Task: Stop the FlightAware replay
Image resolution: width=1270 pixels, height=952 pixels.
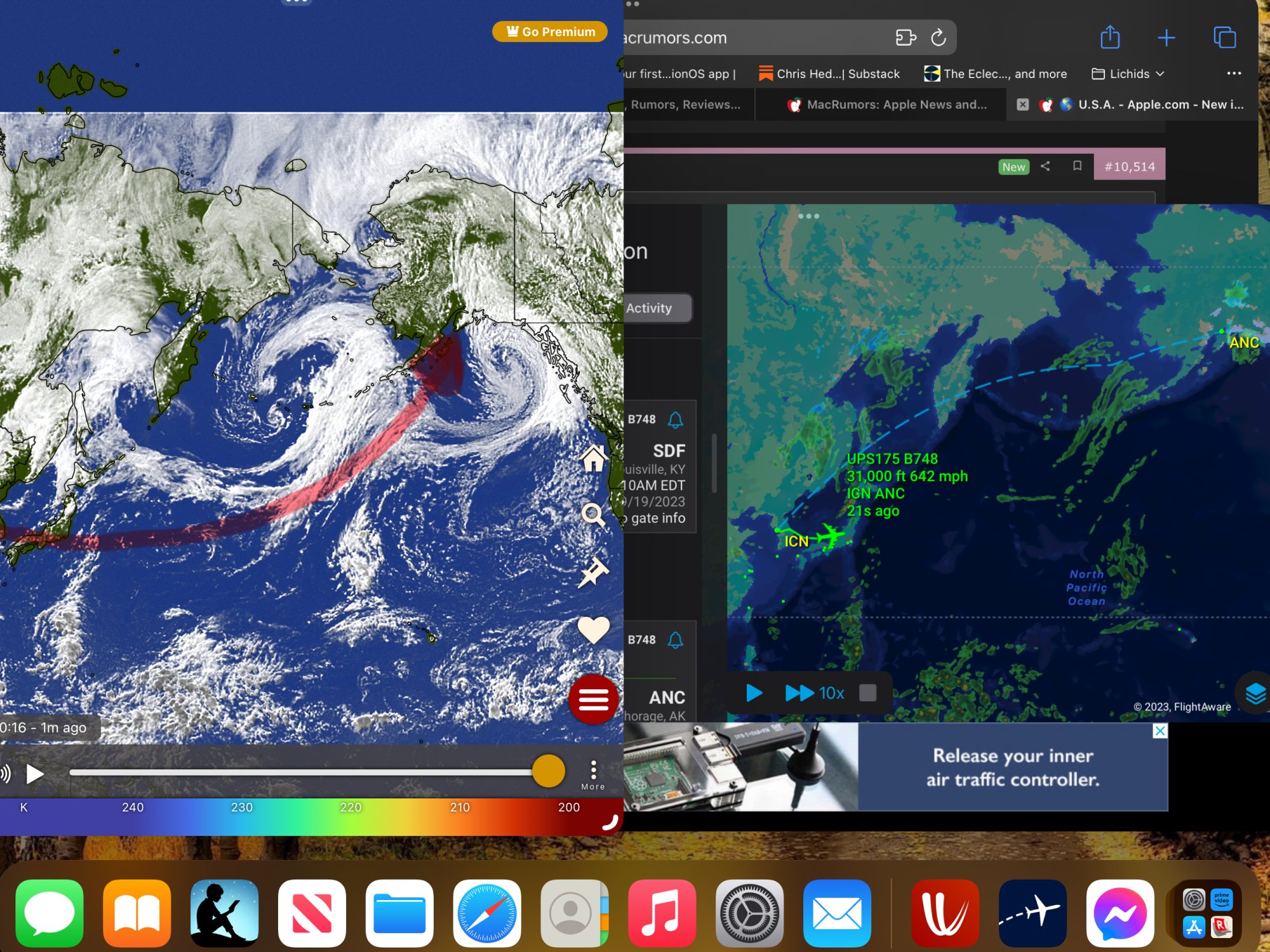Action: pos(867,692)
